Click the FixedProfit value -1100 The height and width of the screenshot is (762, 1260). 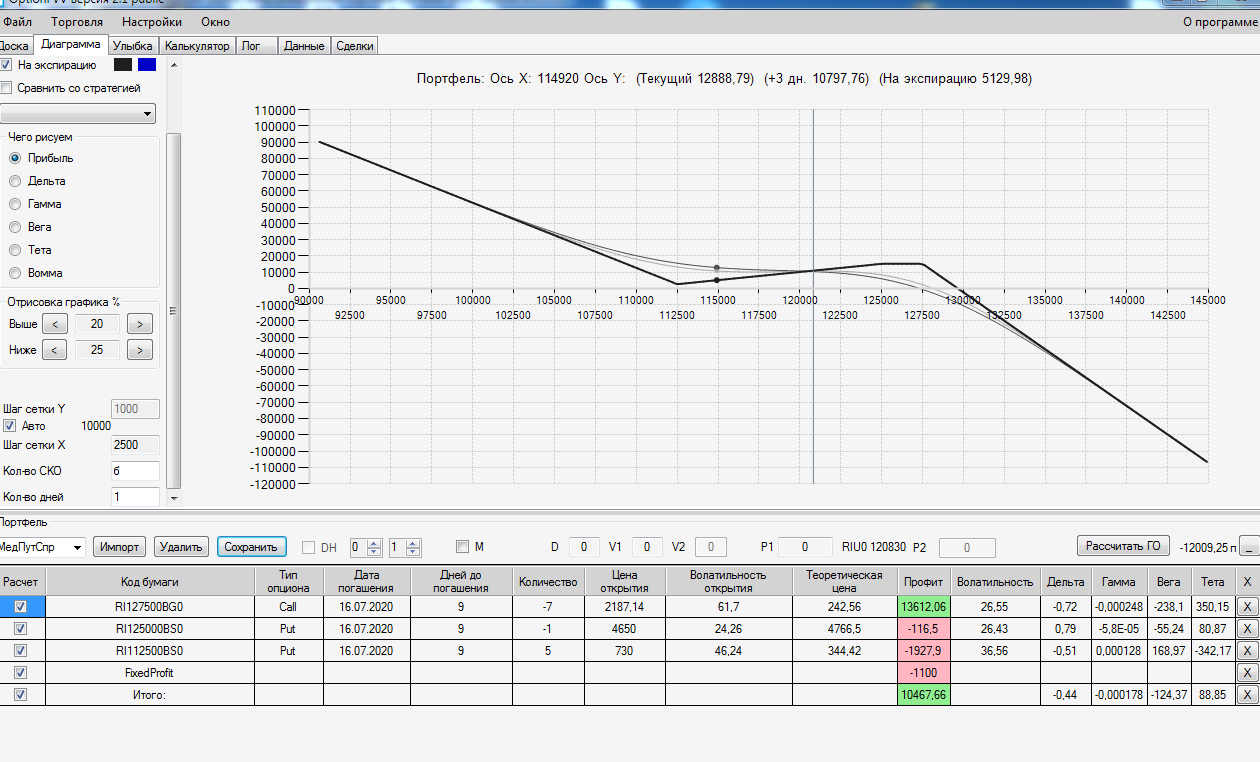click(922, 672)
